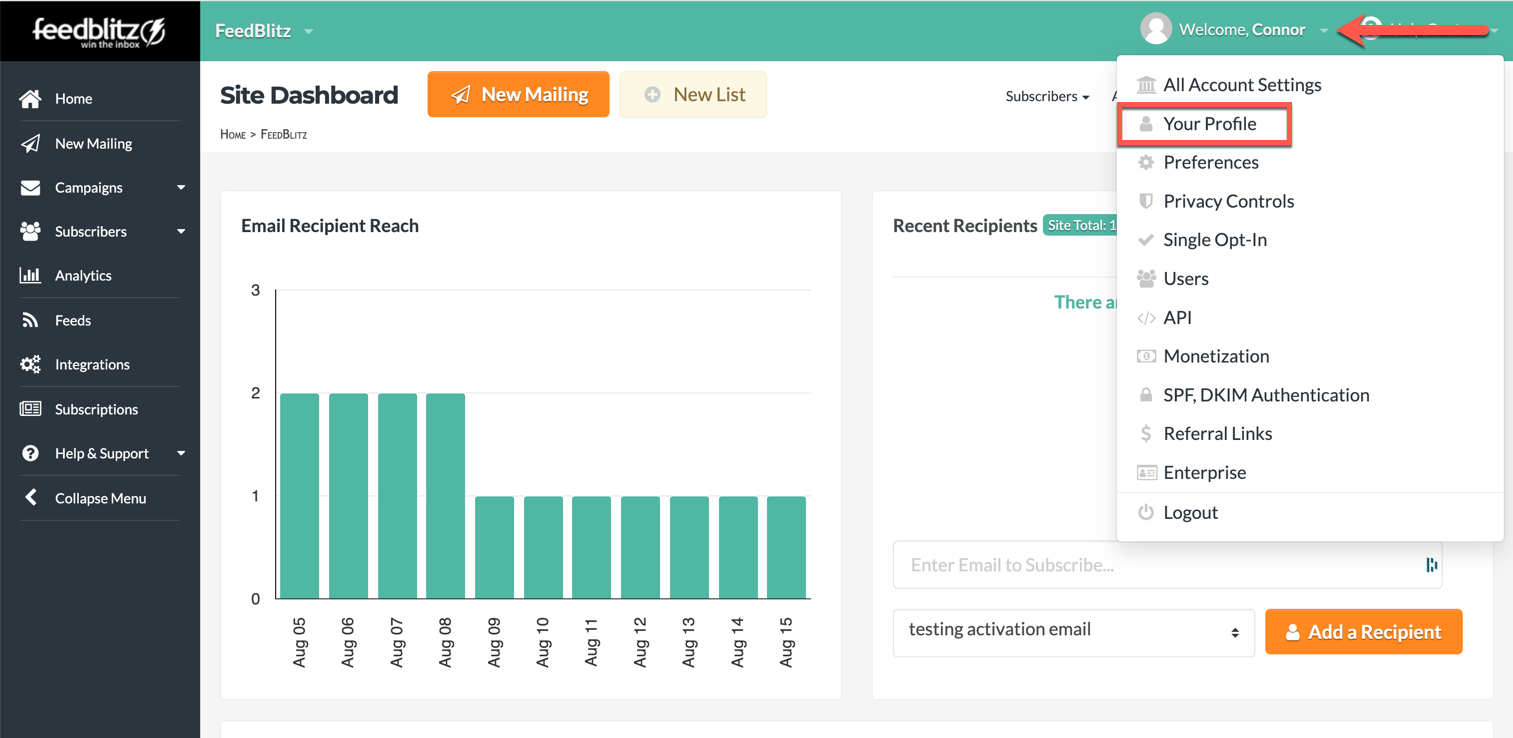Click the Collapse Menu chevron icon
Image resolution: width=1513 pixels, height=738 pixels.
click(31, 497)
